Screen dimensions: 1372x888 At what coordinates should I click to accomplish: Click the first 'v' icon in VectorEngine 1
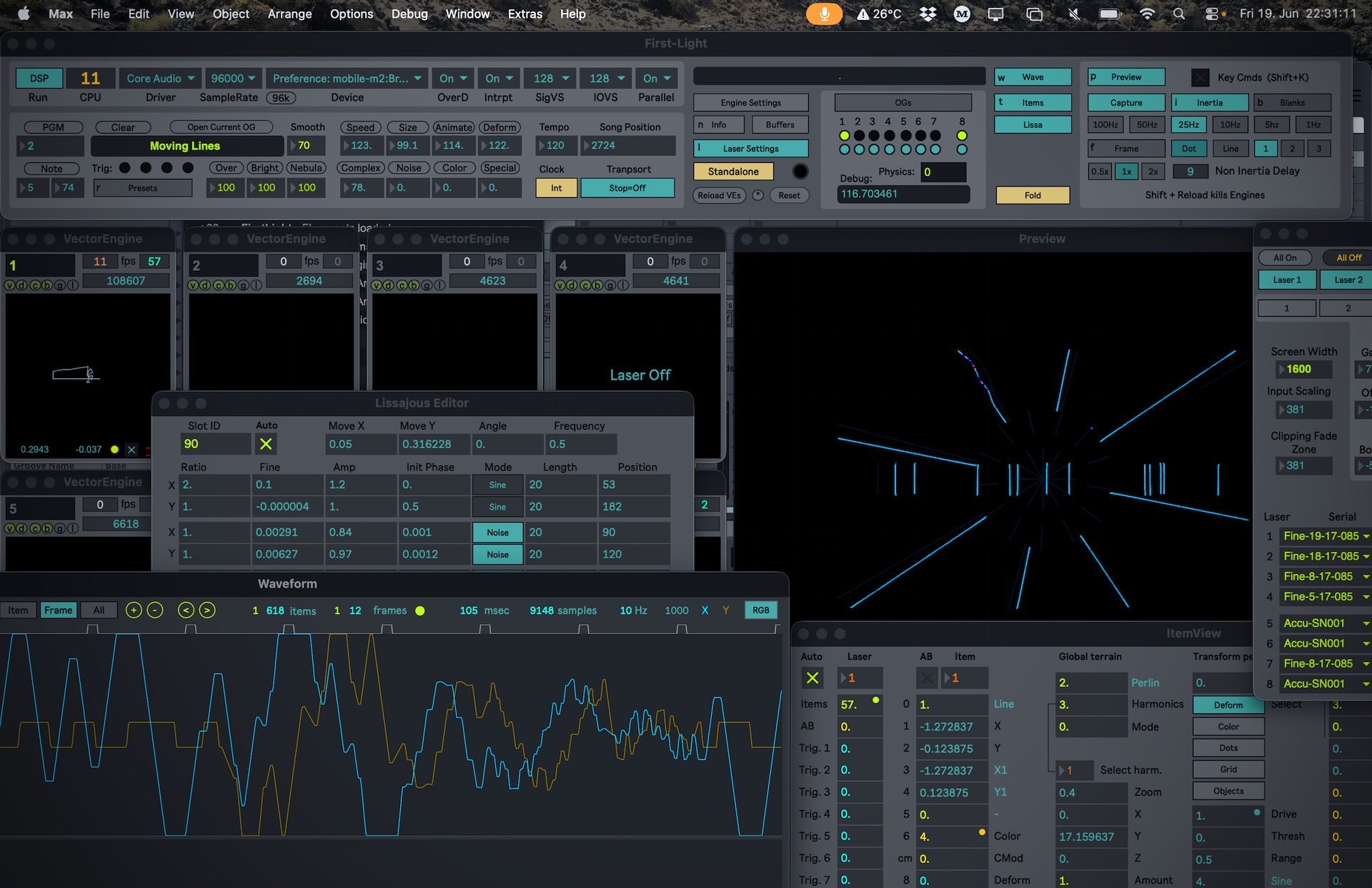pyautogui.click(x=10, y=285)
